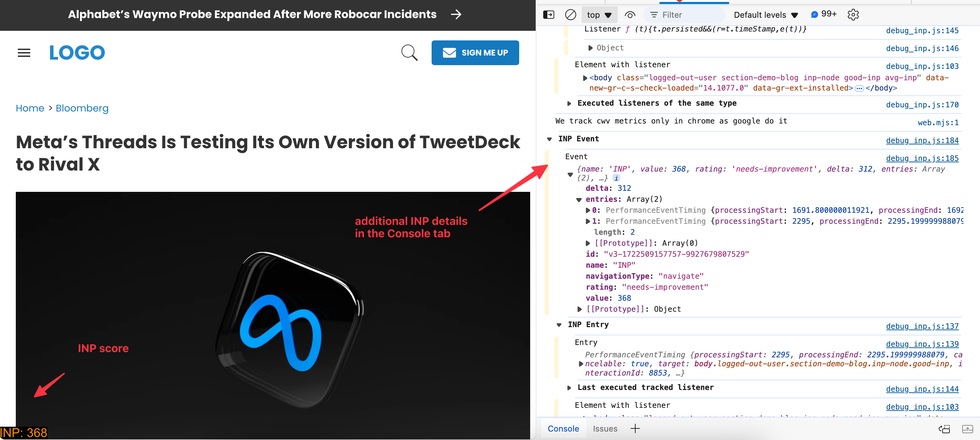Screen dimensions: 980x440
Task: Collapse the INP Entry group
Action: pyautogui.click(x=559, y=325)
